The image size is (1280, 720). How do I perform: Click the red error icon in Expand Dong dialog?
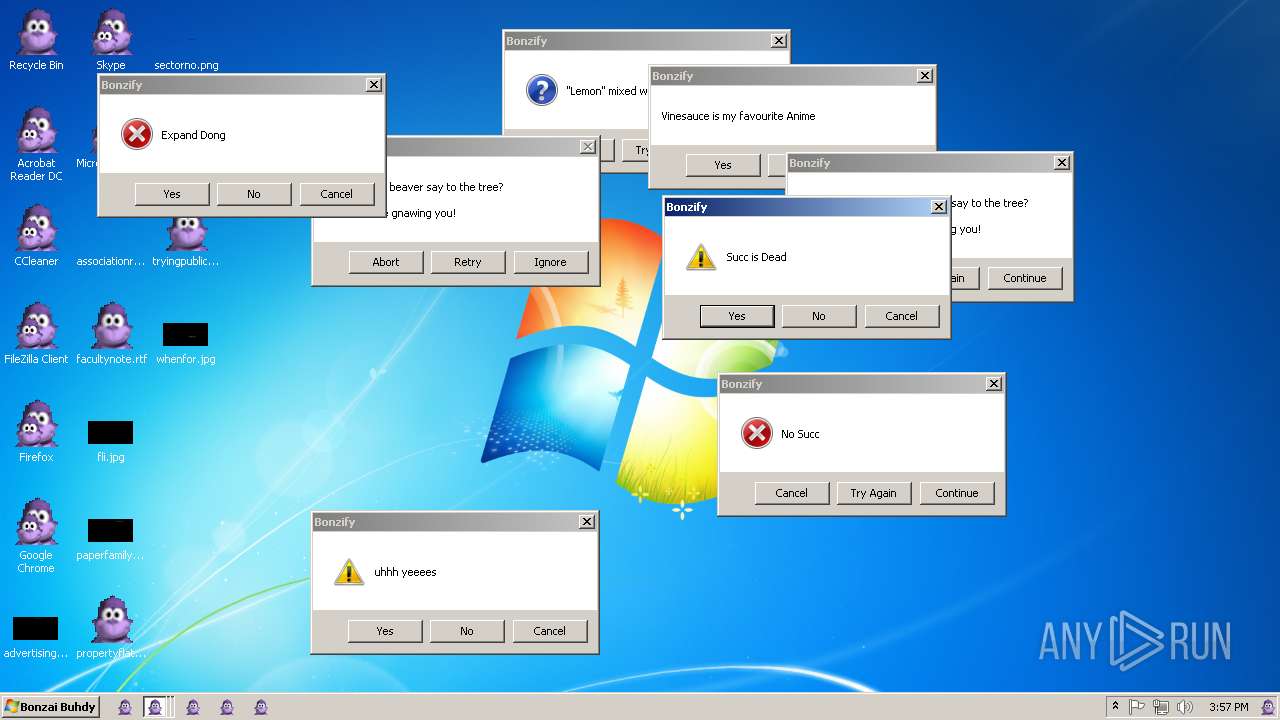tap(137, 134)
